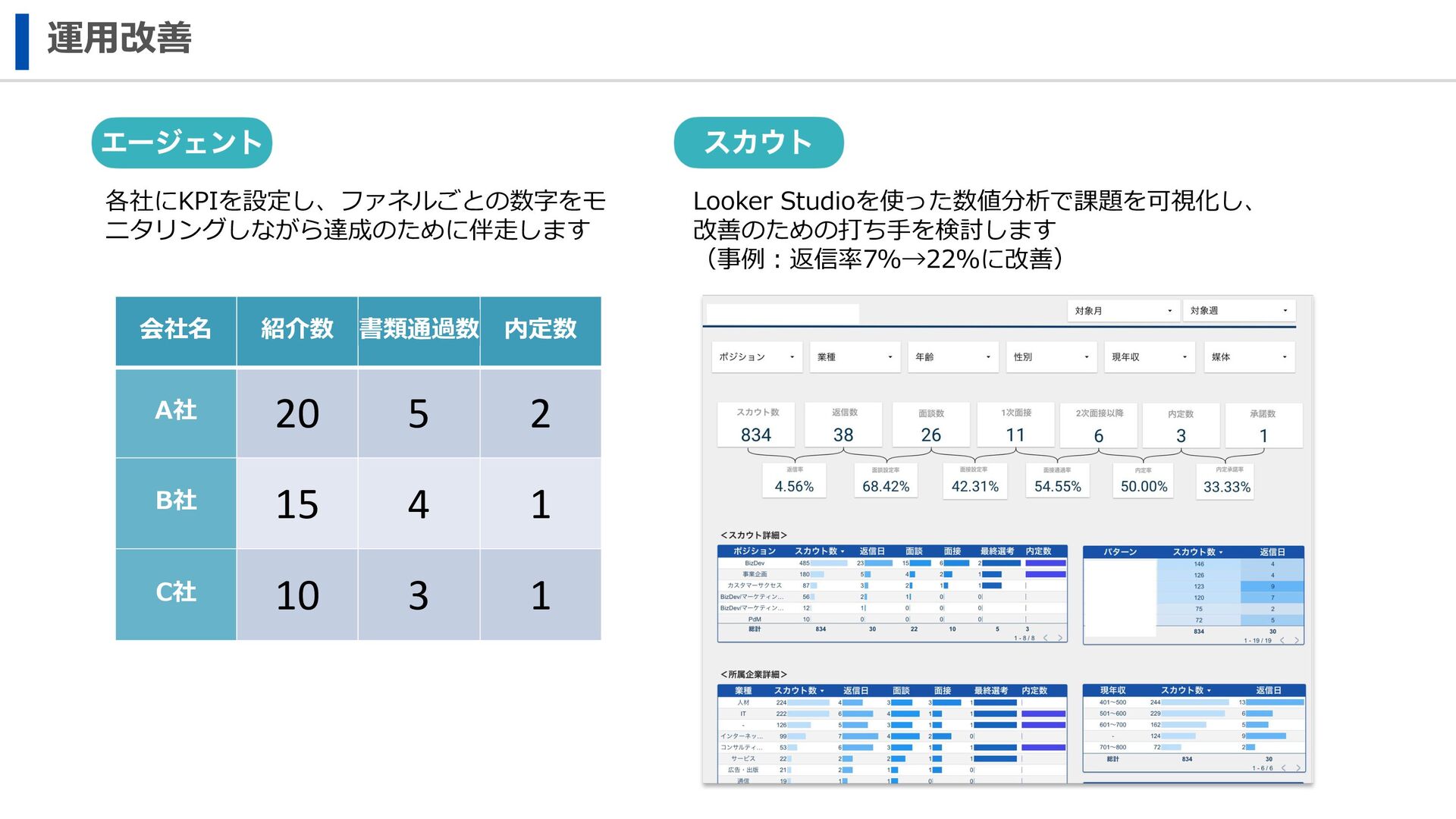Viewport: 1456px width, 819px height.
Task: Go to next page of salary table
Action: [1298, 768]
